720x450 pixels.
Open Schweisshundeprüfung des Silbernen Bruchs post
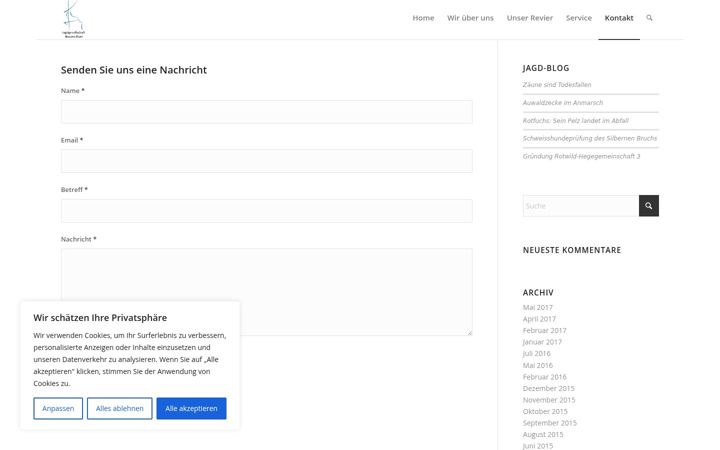click(x=590, y=138)
